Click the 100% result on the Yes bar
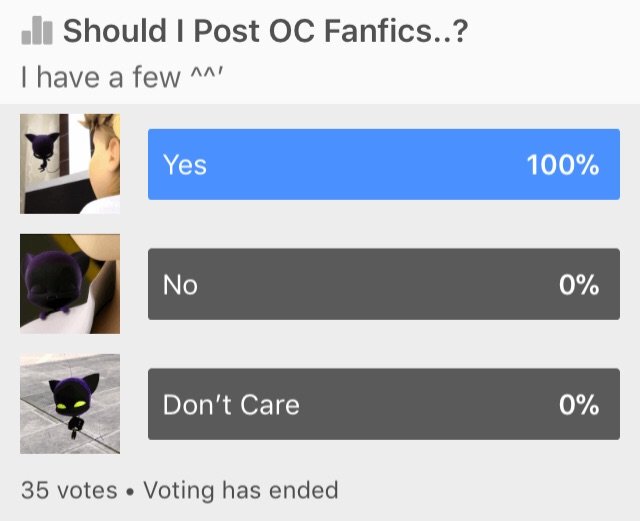This screenshot has height=521, width=640. tap(563, 165)
